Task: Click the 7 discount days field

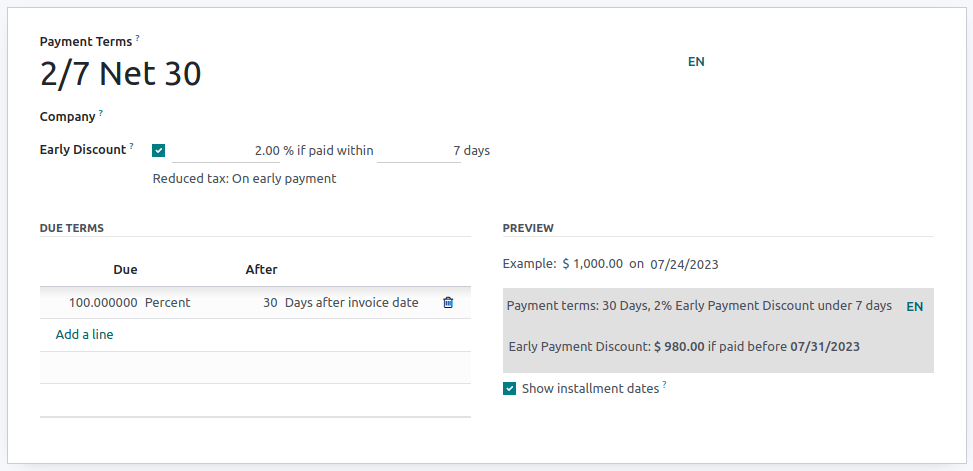Action: pyautogui.click(x=418, y=151)
